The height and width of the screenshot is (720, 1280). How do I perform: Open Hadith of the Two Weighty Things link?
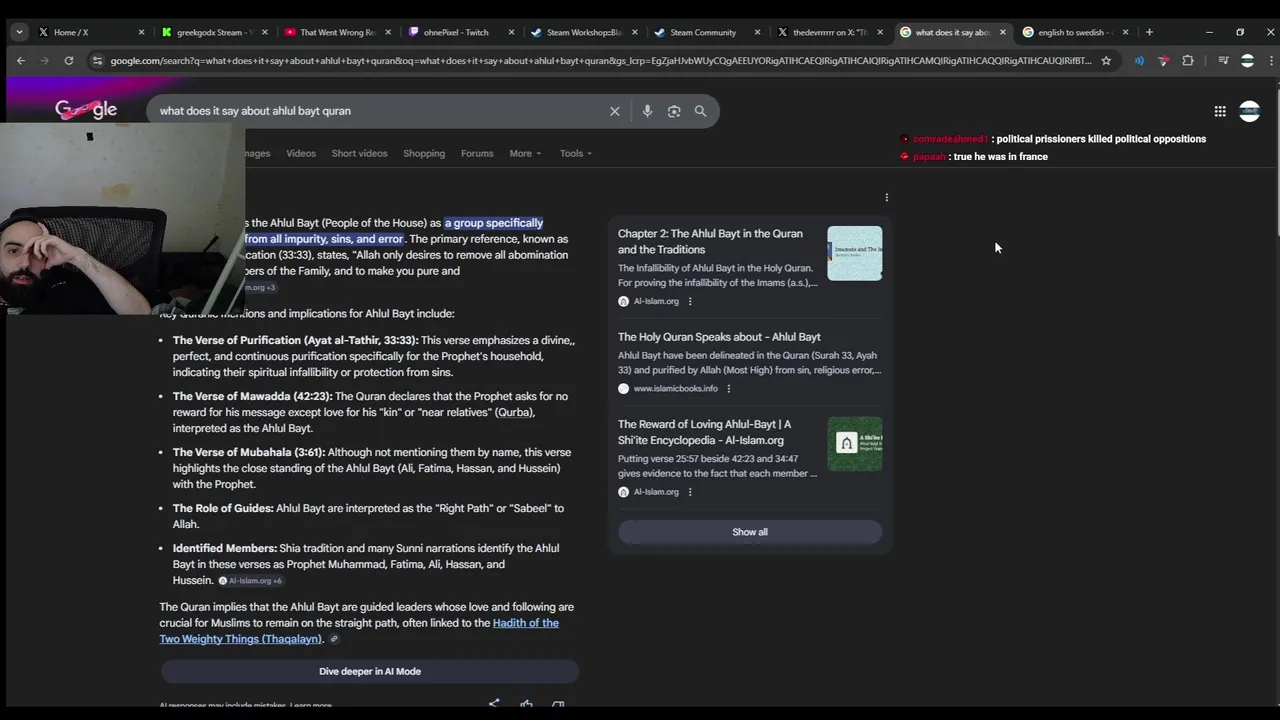(x=359, y=631)
